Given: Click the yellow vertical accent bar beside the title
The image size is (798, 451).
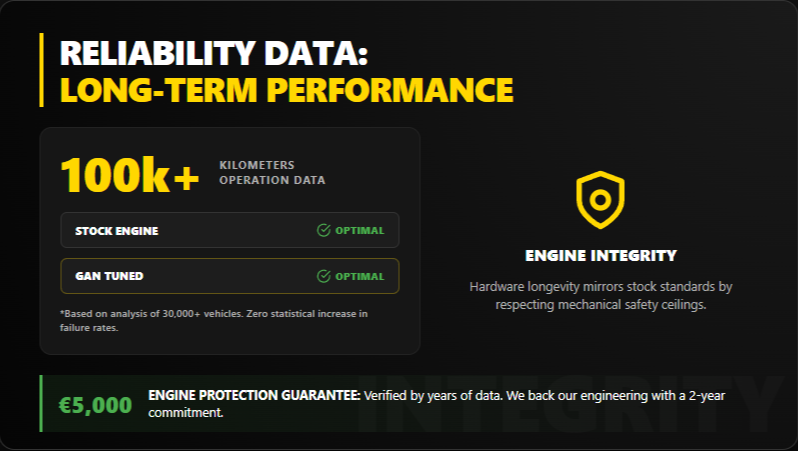Looking at the screenshot, I should 42,70.
